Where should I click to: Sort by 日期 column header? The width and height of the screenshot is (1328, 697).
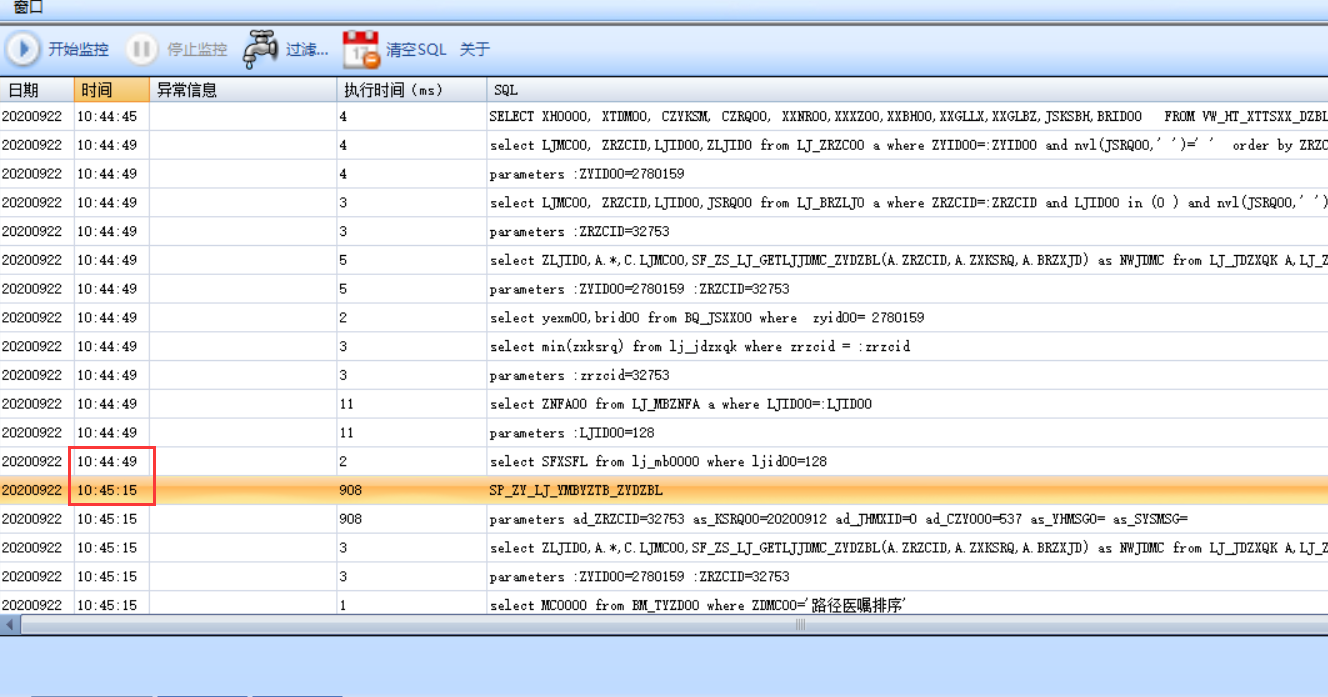pos(37,90)
